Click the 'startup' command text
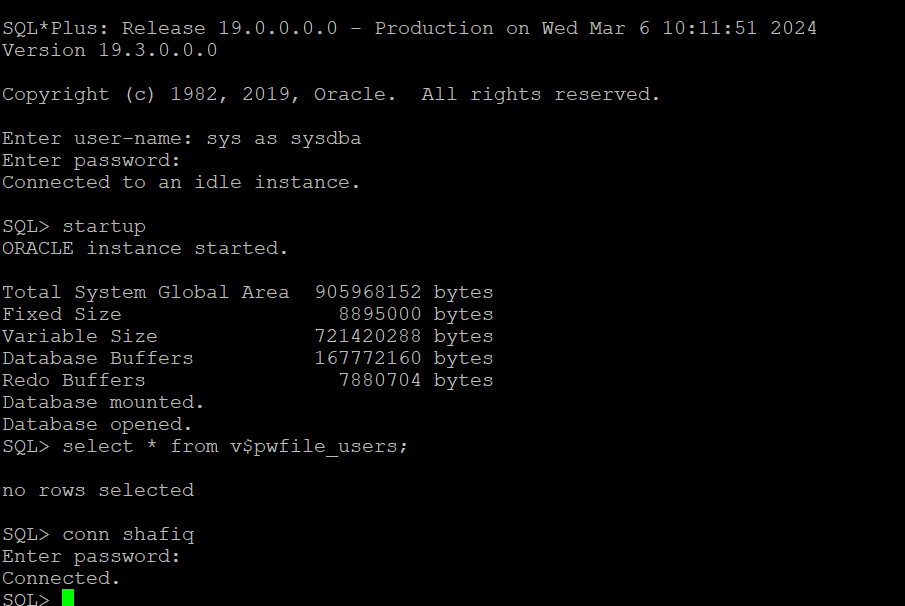Viewport: 905px width, 606px height. pyautogui.click(x=104, y=226)
